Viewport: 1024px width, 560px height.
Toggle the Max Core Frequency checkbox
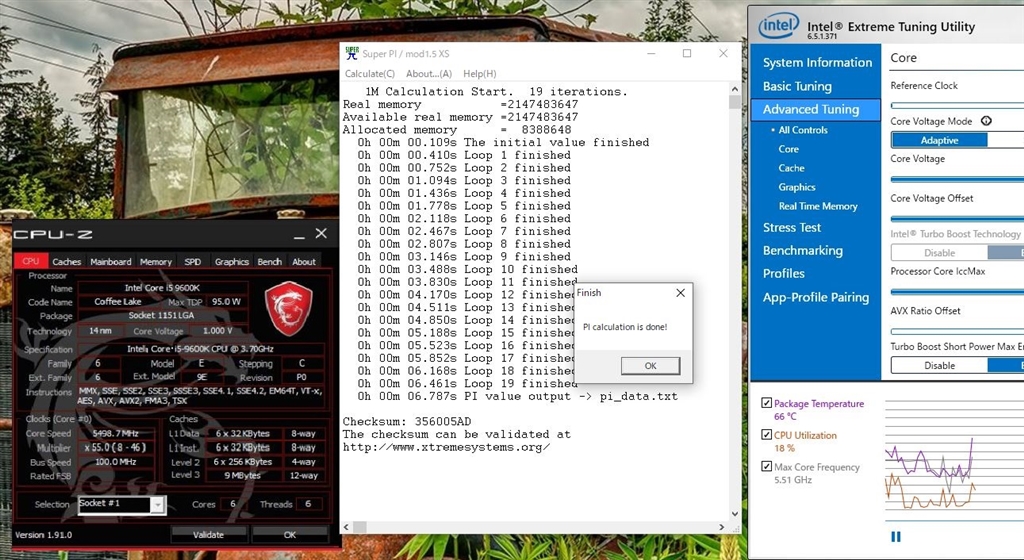(767, 467)
